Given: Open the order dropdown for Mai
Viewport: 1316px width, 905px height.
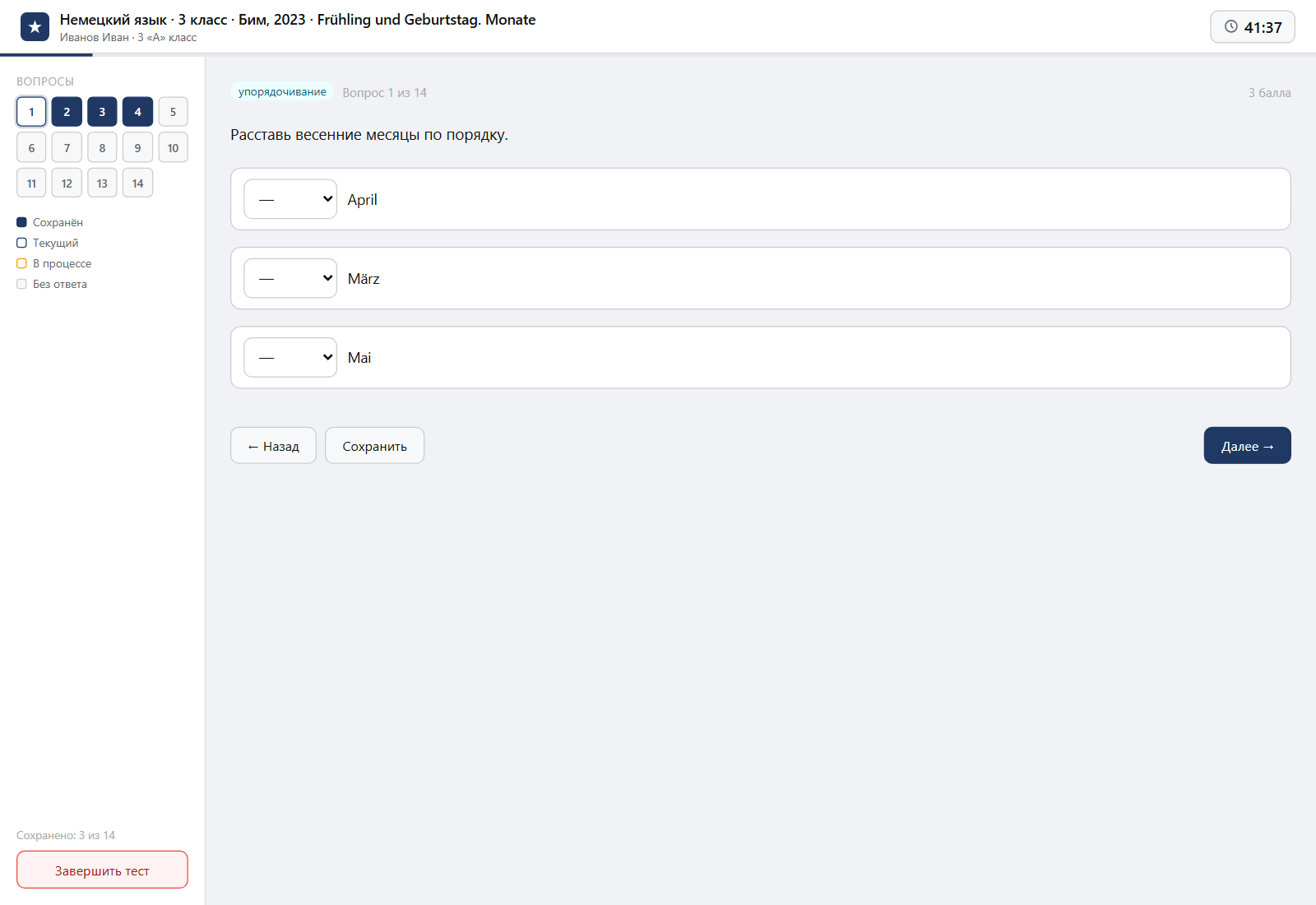Looking at the screenshot, I should (x=290, y=357).
